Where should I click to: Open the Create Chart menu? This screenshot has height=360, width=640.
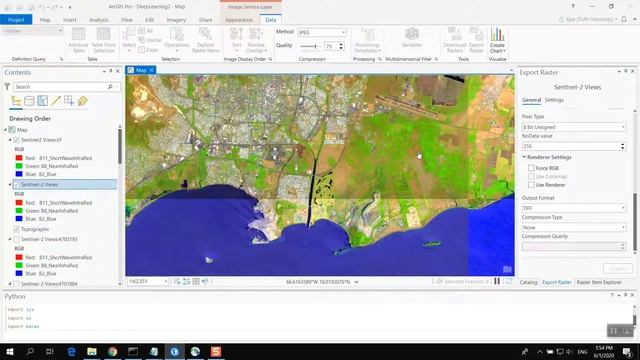point(497,40)
